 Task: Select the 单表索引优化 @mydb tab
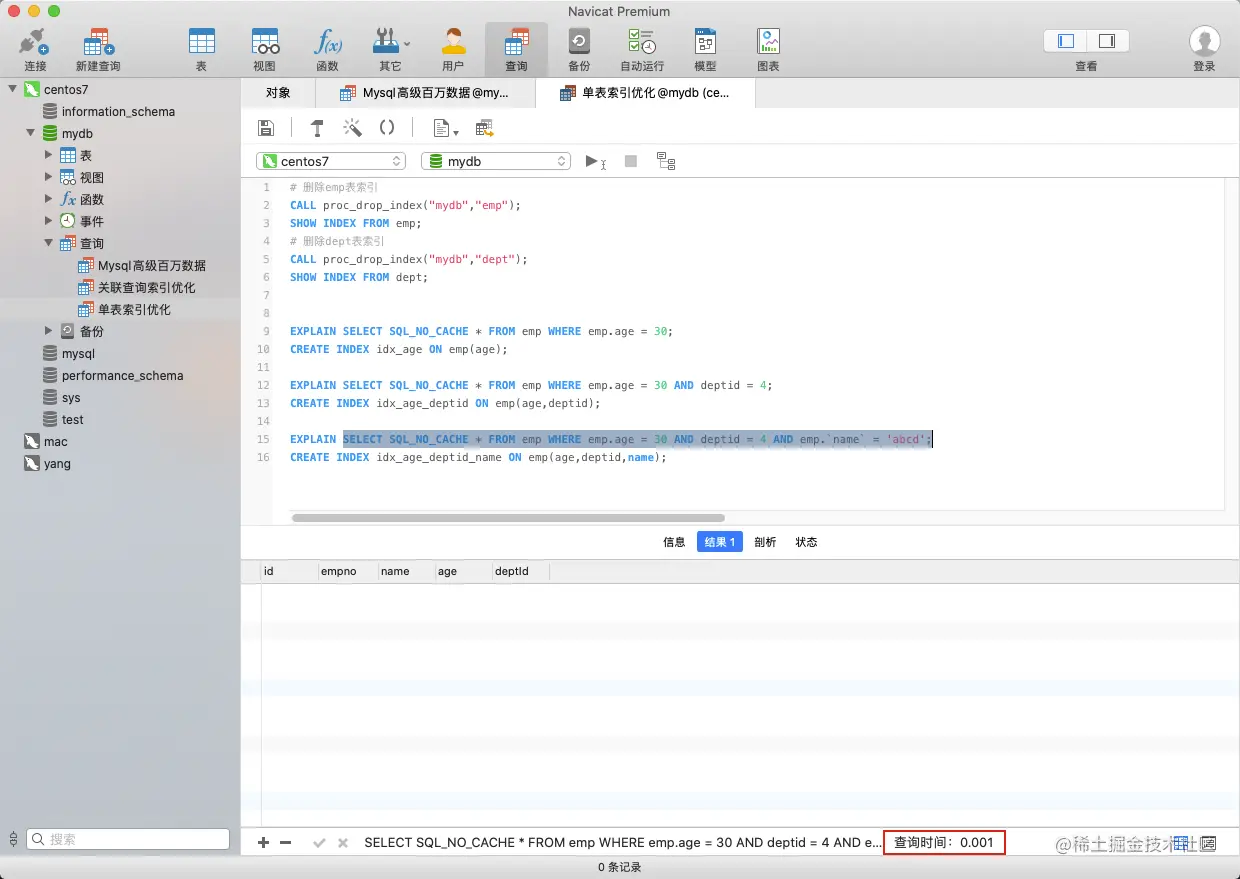click(x=645, y=93)
